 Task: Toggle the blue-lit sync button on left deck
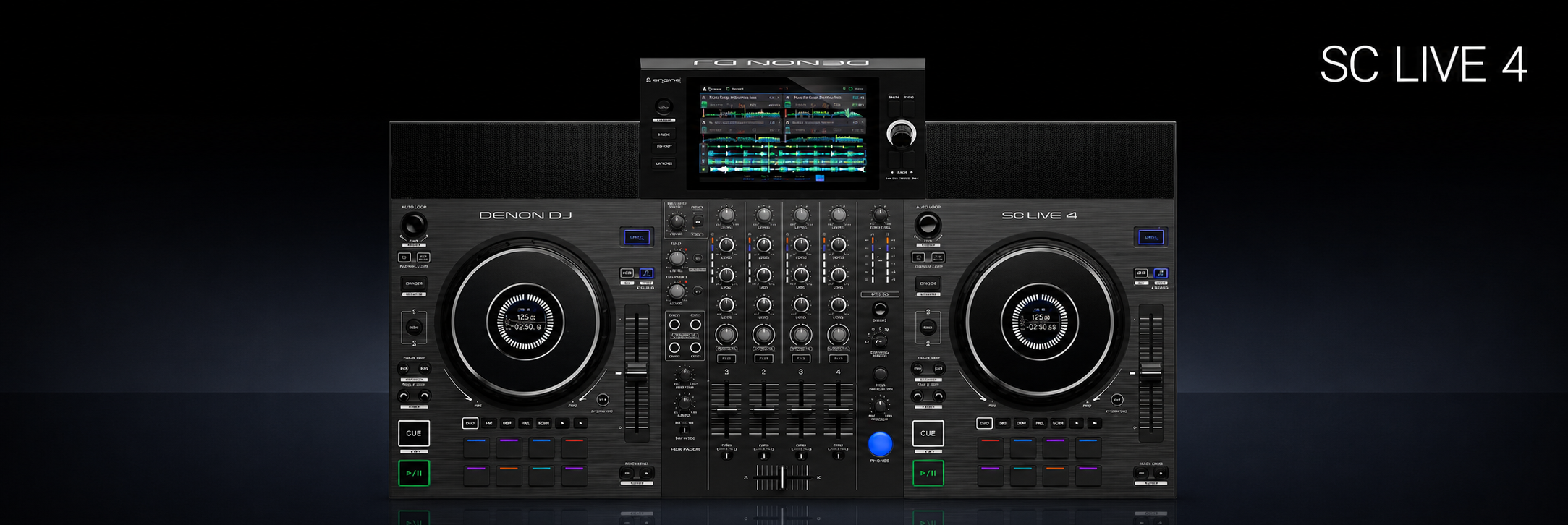click(637, 236)
